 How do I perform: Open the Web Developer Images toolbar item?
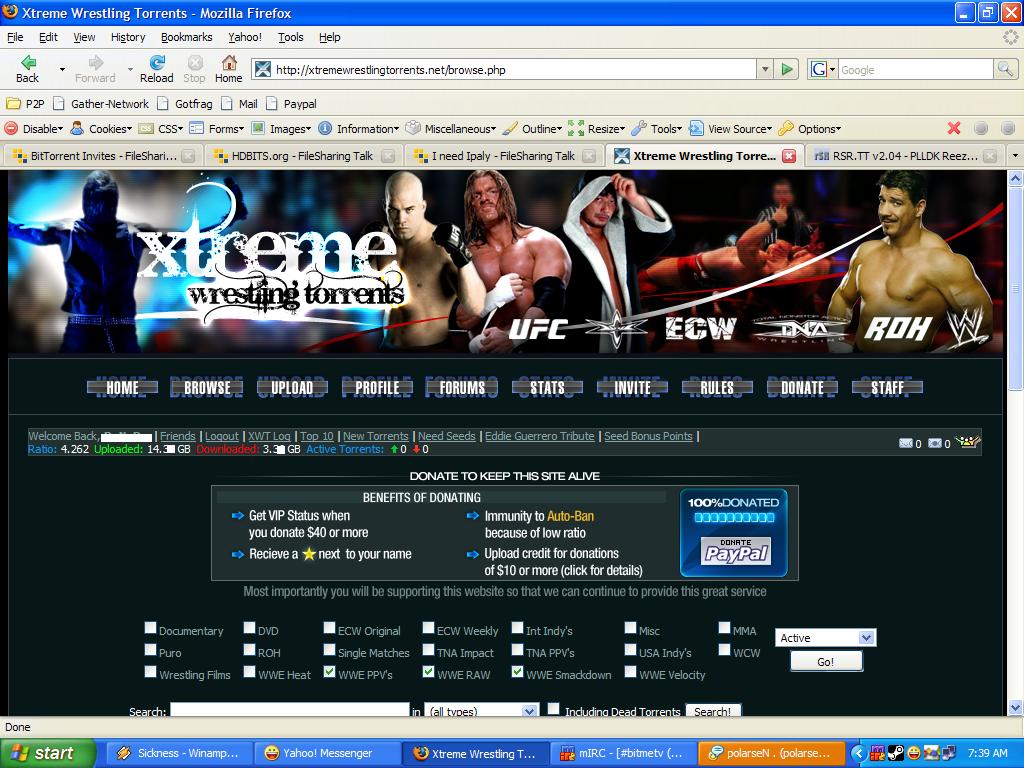point(281,129)
